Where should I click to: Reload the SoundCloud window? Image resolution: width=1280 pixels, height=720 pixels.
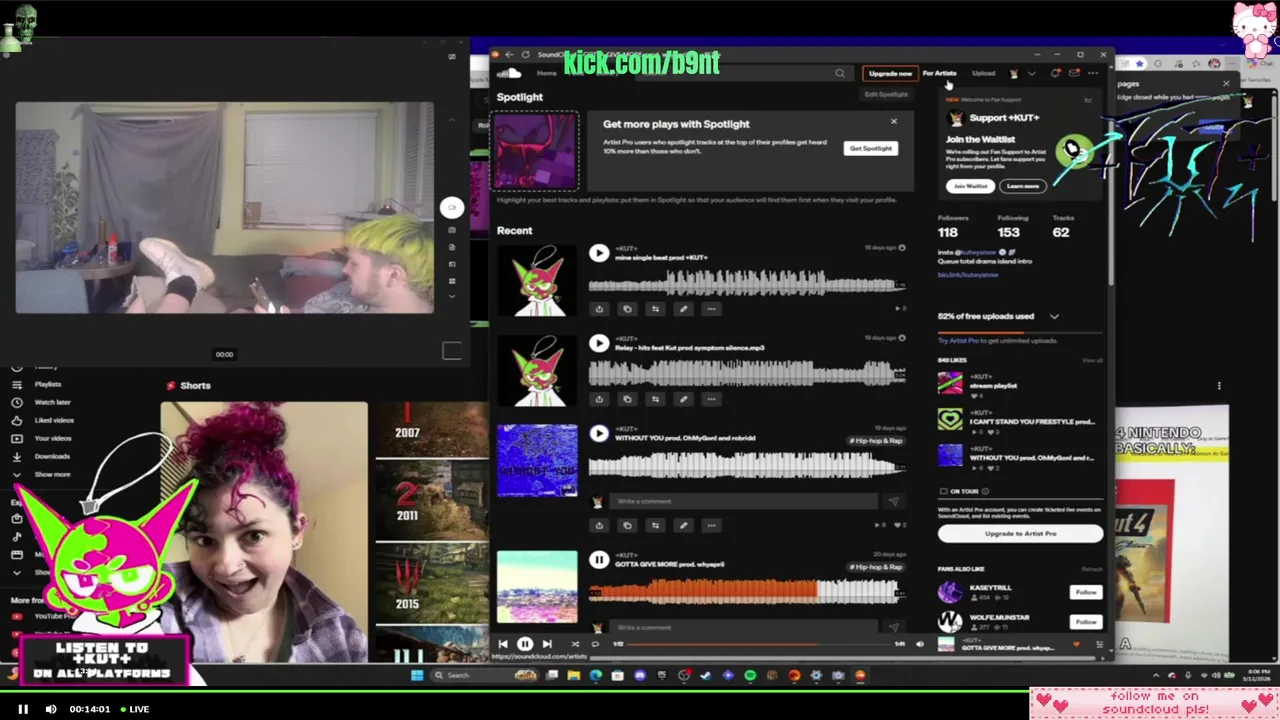[525, 54]
